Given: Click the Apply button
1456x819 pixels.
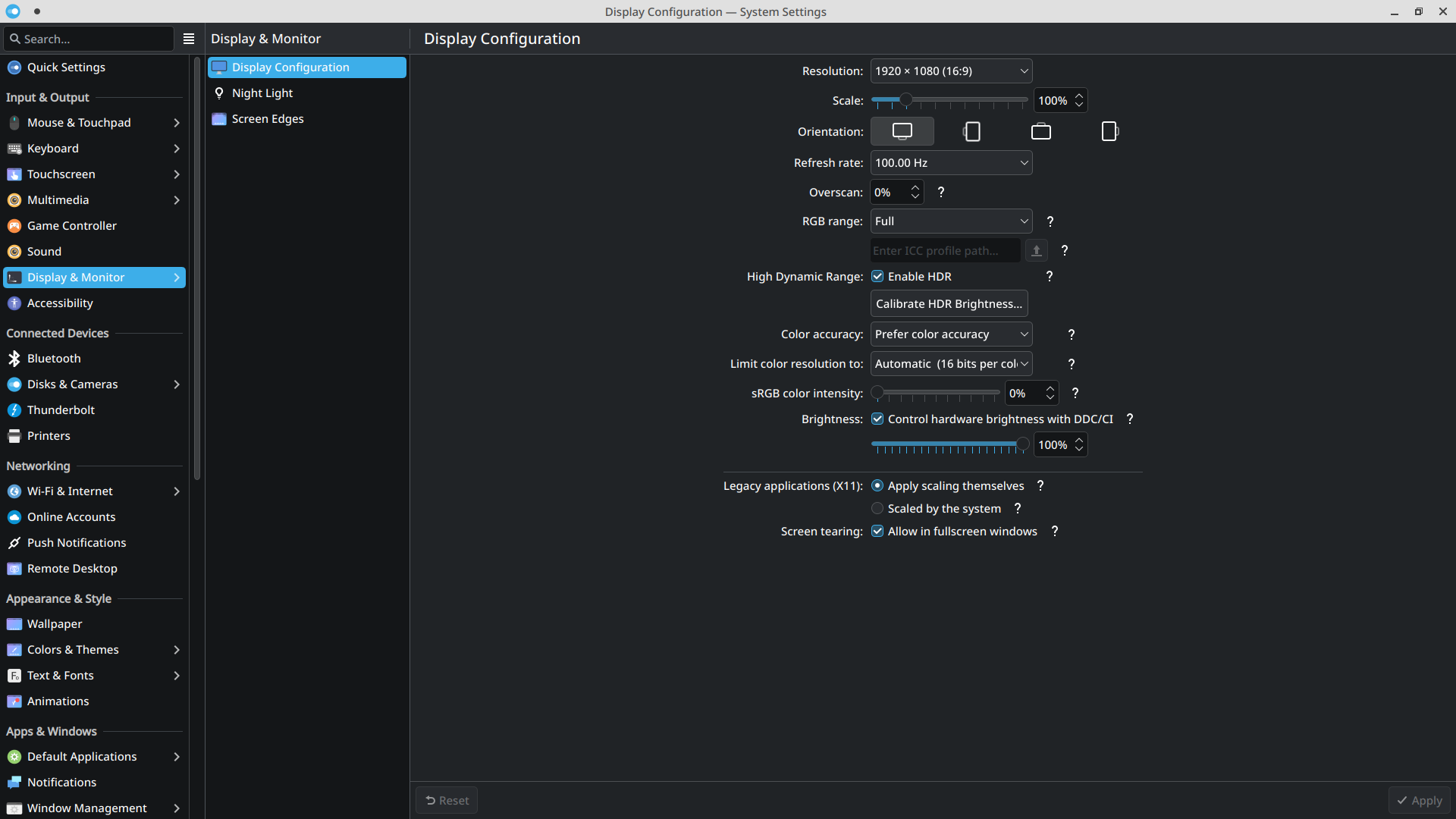Looking at the screenshot, I should point(1419,800).
